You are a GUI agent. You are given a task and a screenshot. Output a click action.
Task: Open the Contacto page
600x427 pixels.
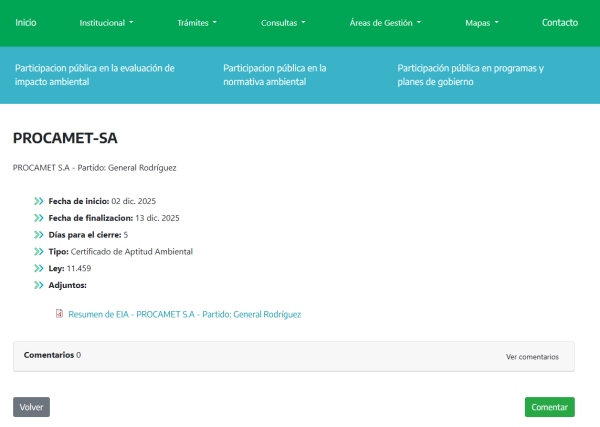click(559, 22)
